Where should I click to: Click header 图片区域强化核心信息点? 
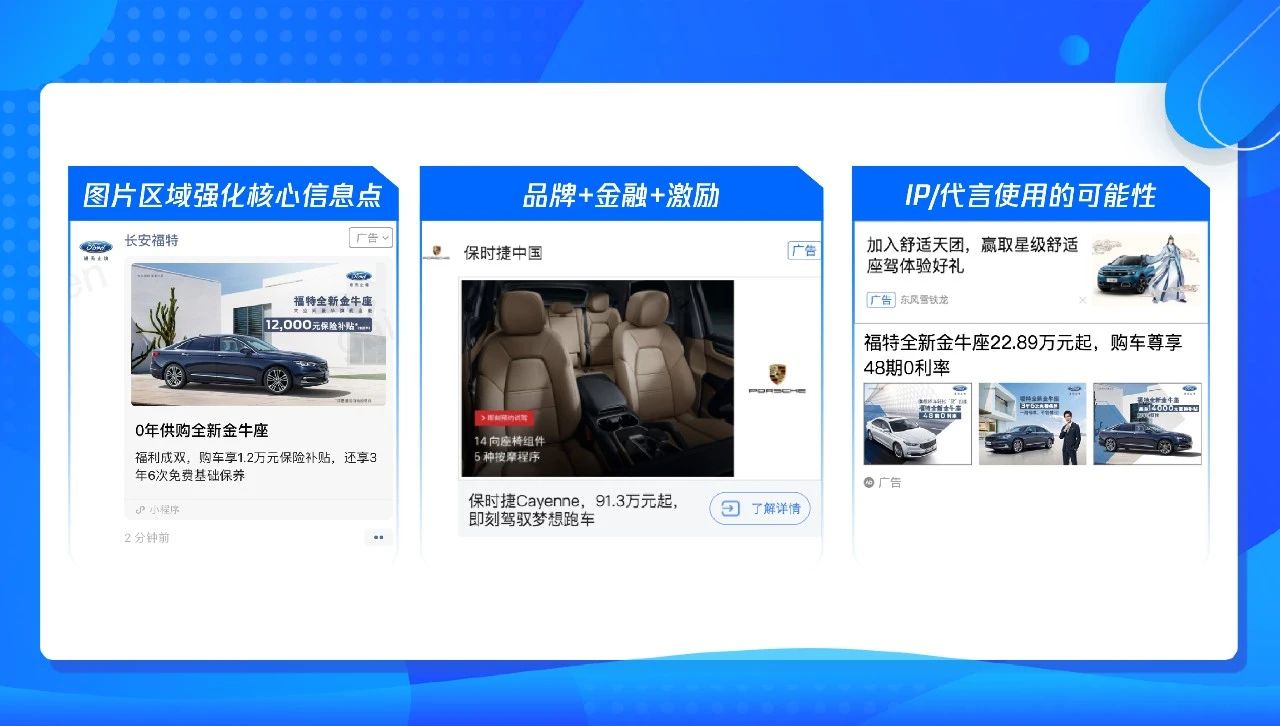click(233, 194)
